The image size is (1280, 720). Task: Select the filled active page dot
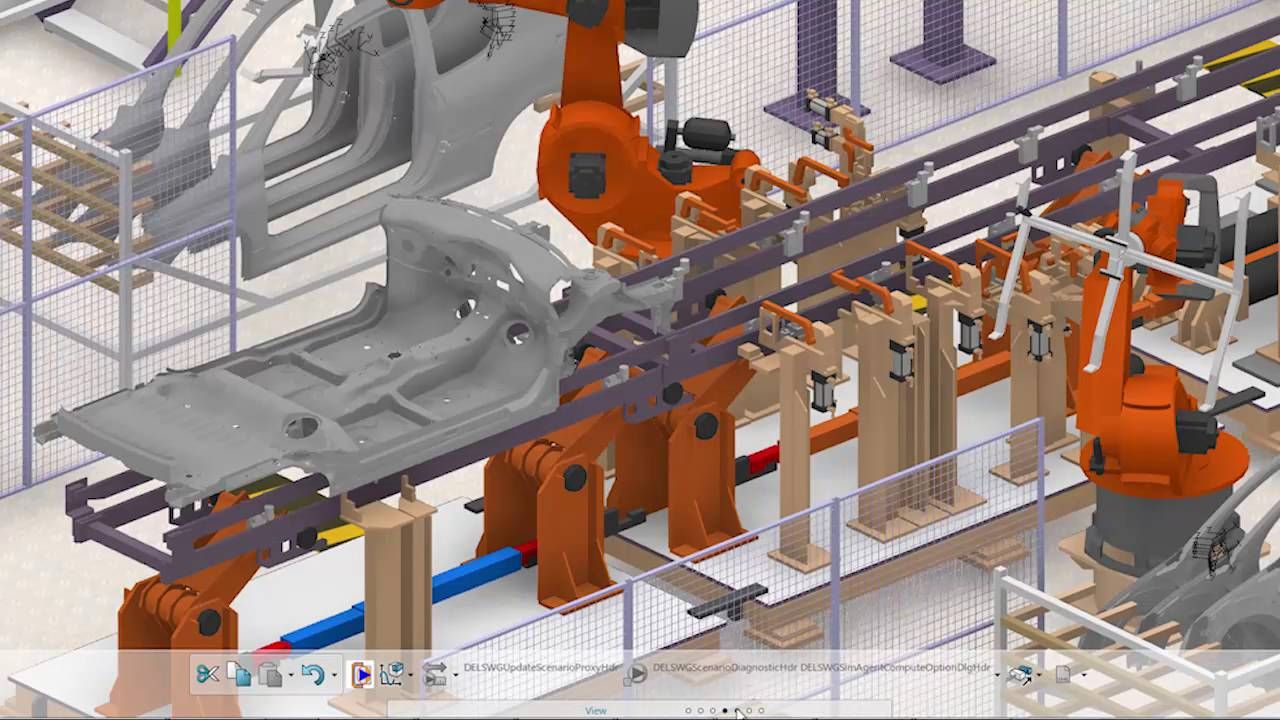[x=725, y=711]
